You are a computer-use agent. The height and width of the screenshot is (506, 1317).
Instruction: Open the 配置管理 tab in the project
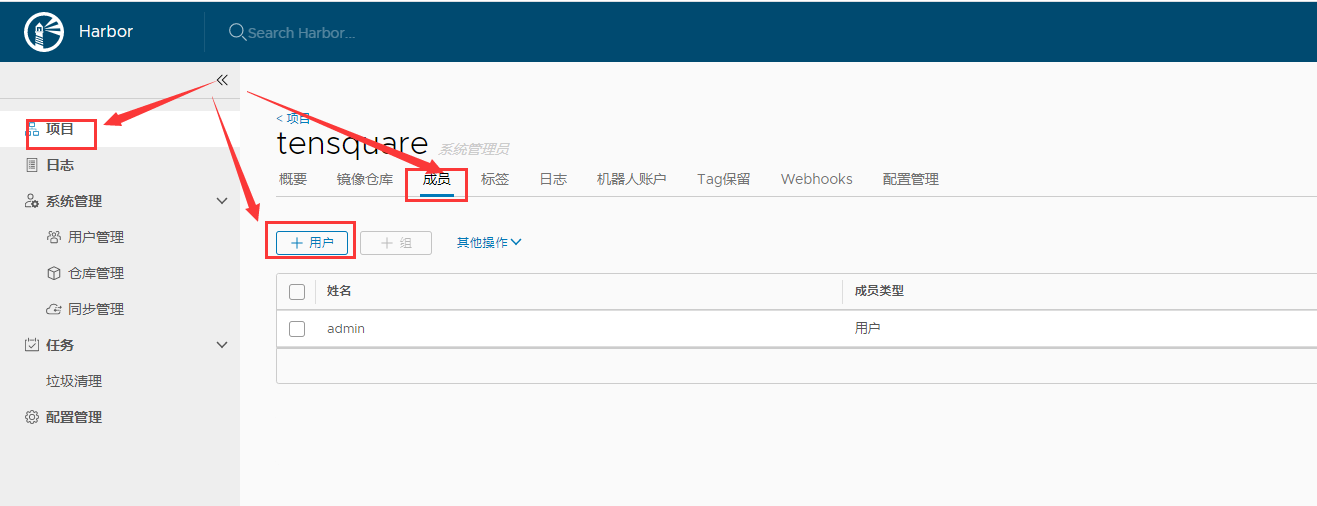click(911, 179)
